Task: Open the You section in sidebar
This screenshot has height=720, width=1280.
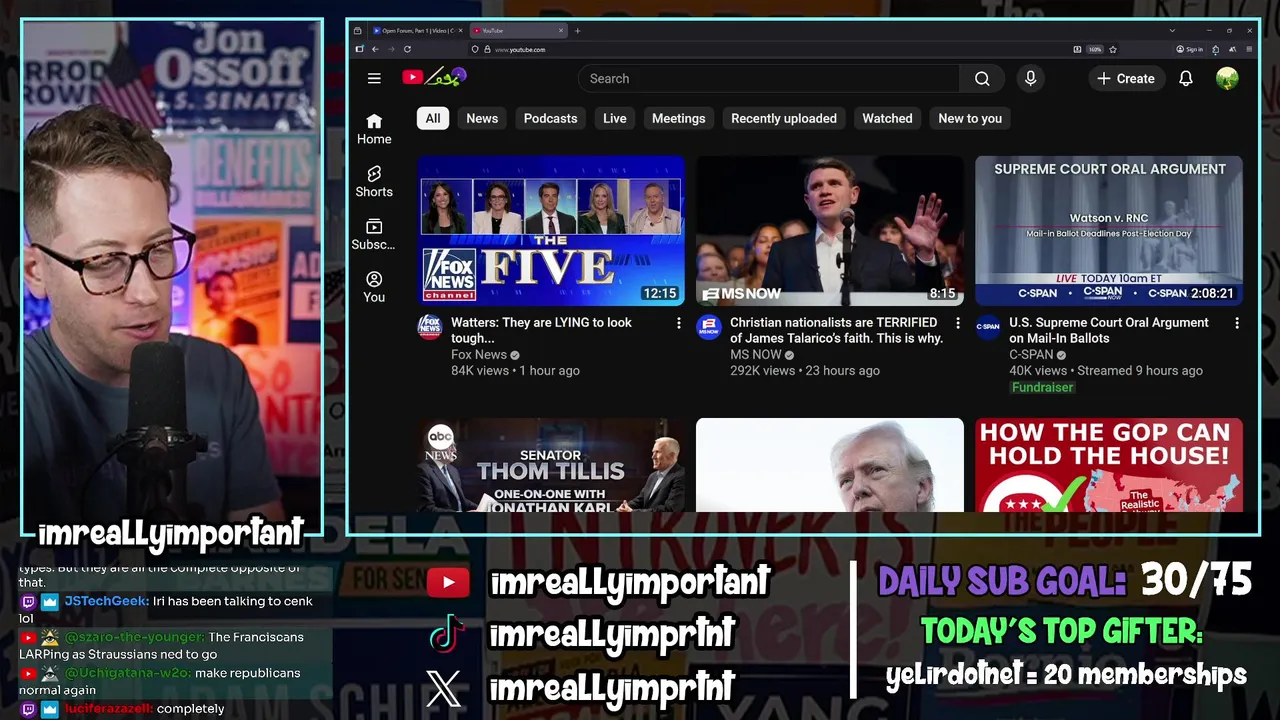Action: 374,287
